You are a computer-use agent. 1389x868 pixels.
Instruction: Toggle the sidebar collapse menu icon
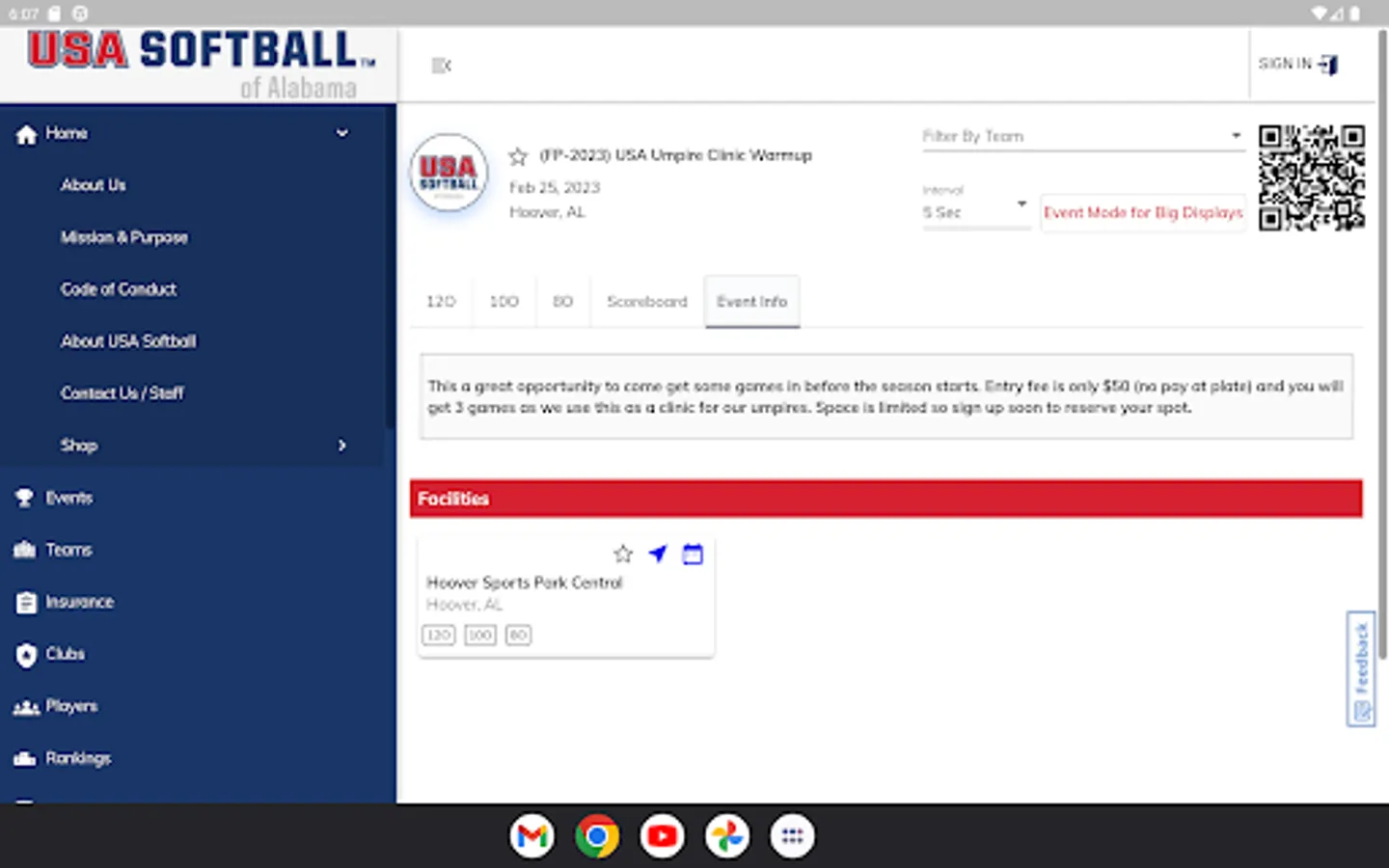pos(441,66)
